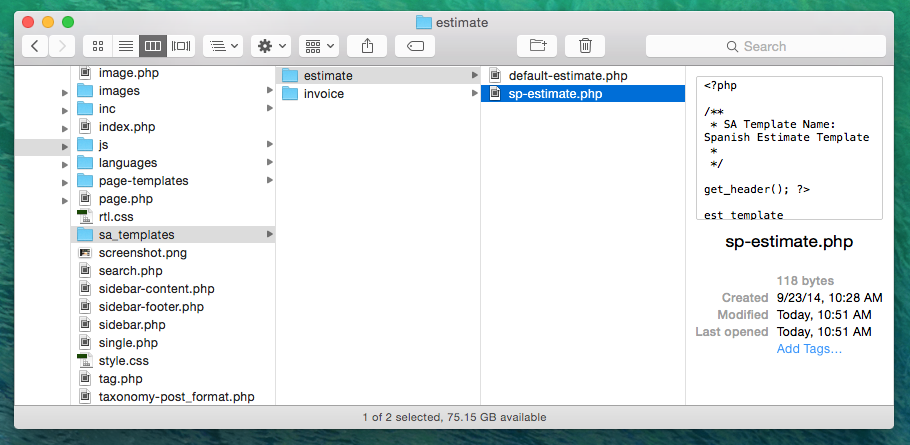This screenshot has width=910, height=445.
Task: Select the estimate folder in second column
Action: pos(378,75)
